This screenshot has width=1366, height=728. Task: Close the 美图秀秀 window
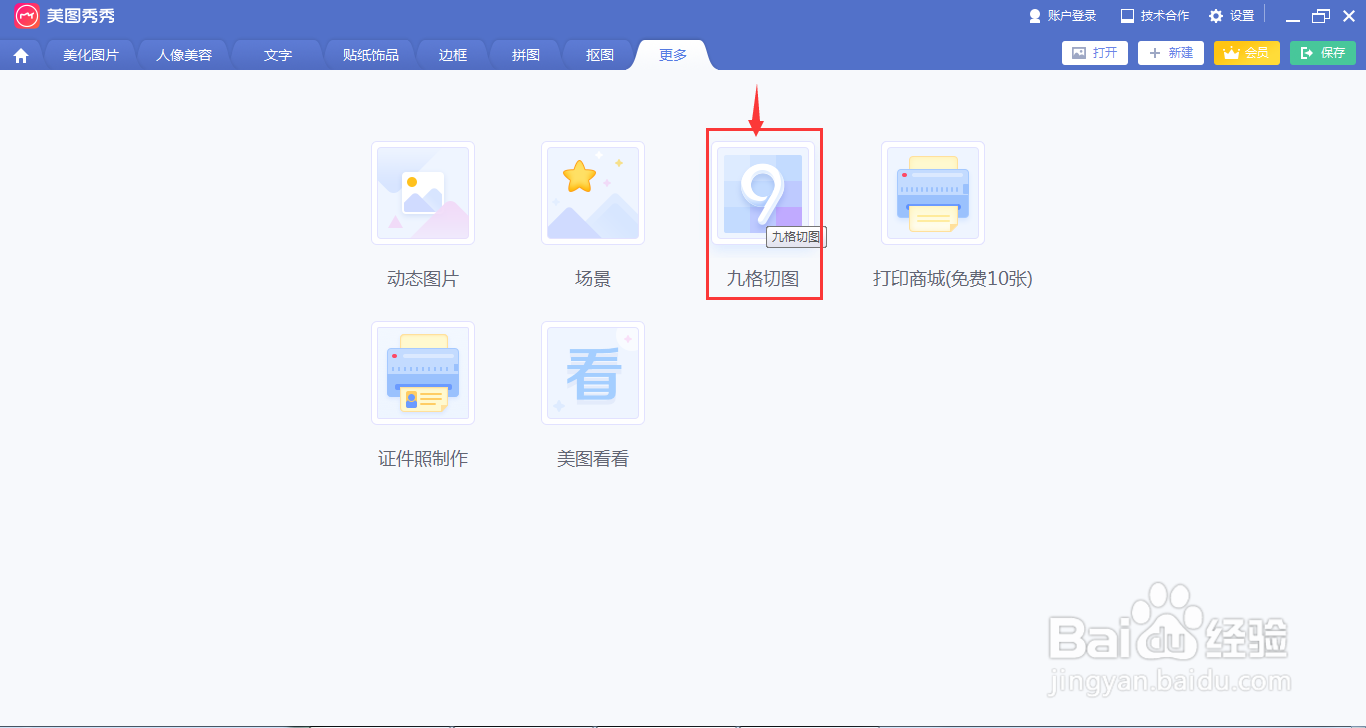pos(1348,17)
